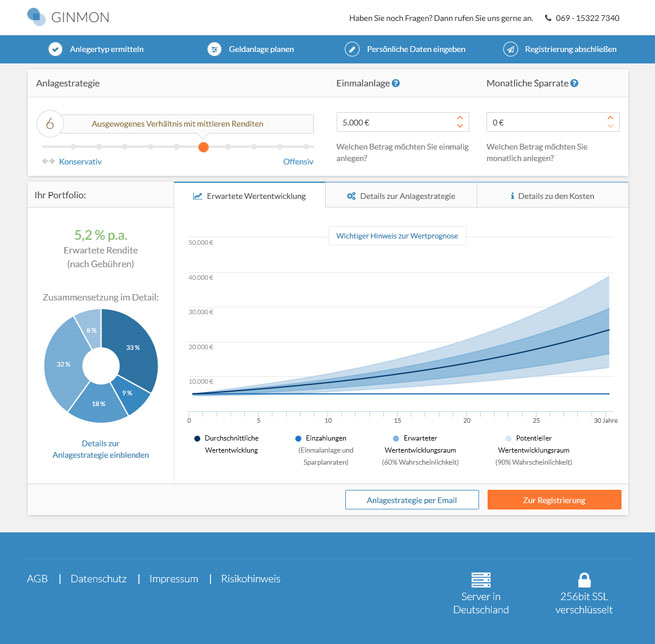Click the blue Einzahlungen legend dot
The height and width of the screenshot is (644, 655).
pyautogui.click(x=298, y=438)
